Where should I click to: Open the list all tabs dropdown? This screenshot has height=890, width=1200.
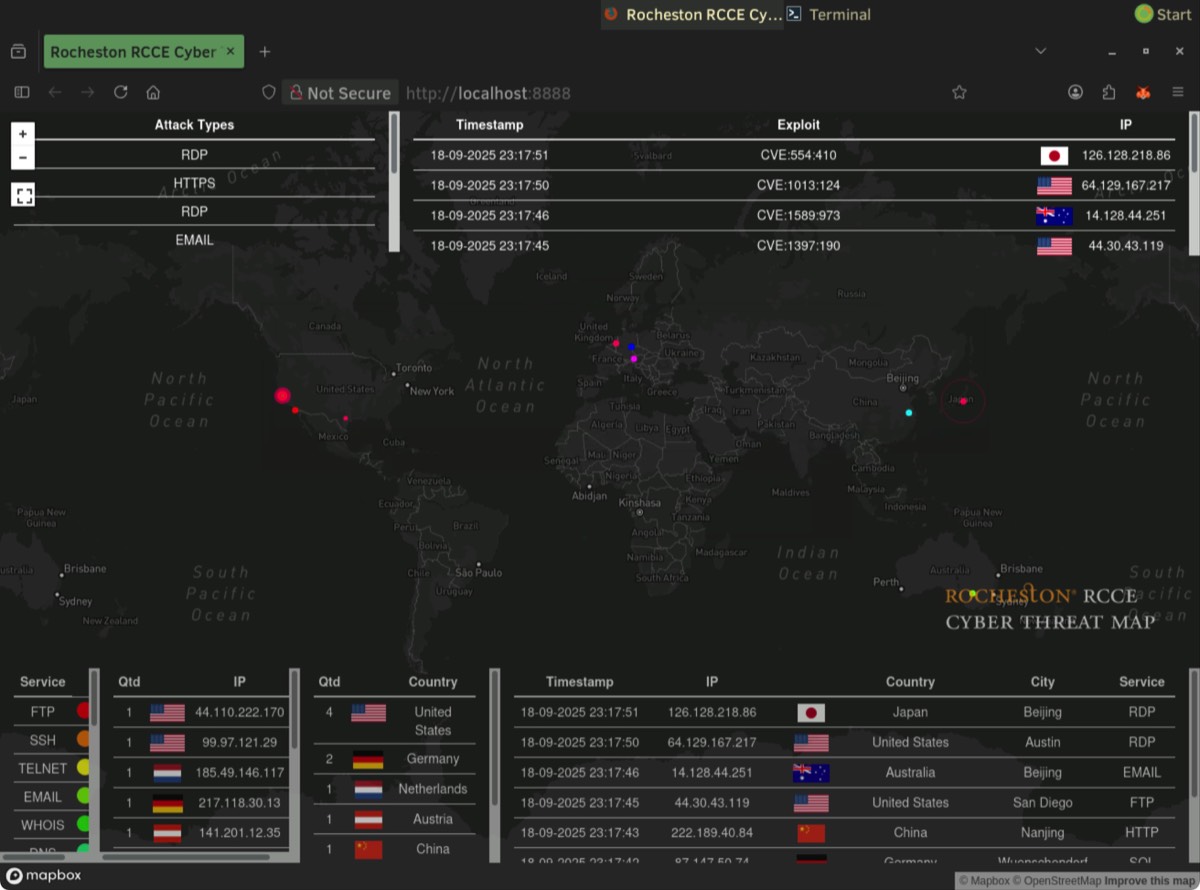tap(1040, 51)
